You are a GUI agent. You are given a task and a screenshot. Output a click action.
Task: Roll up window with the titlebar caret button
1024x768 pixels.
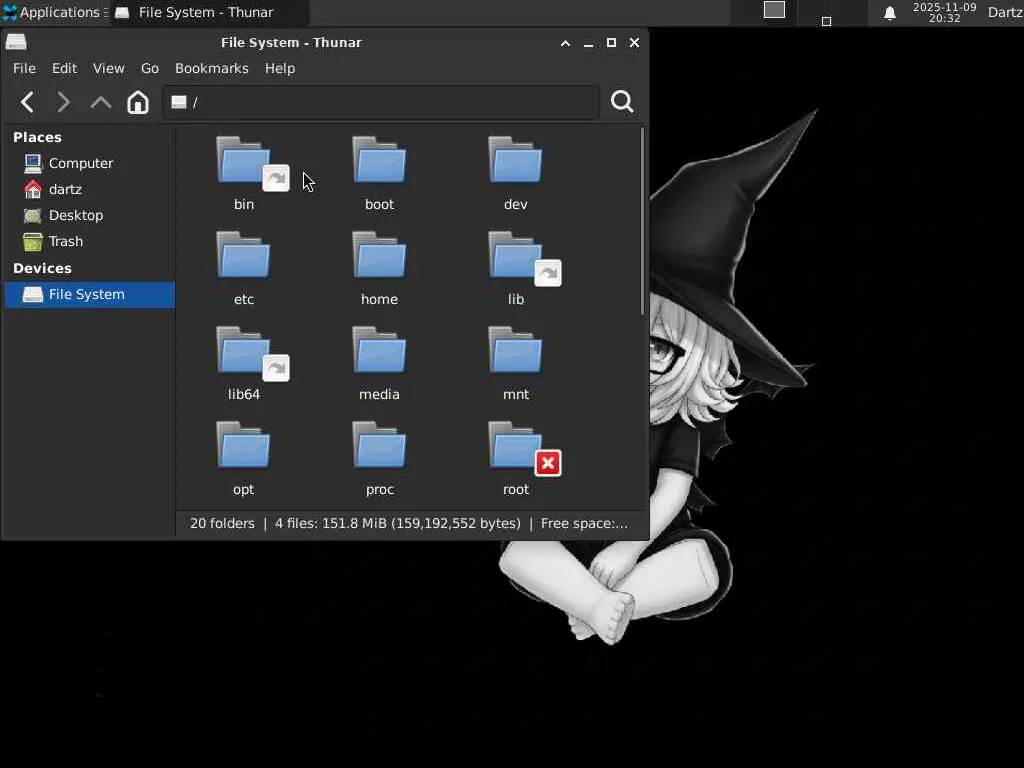(566, 43)
